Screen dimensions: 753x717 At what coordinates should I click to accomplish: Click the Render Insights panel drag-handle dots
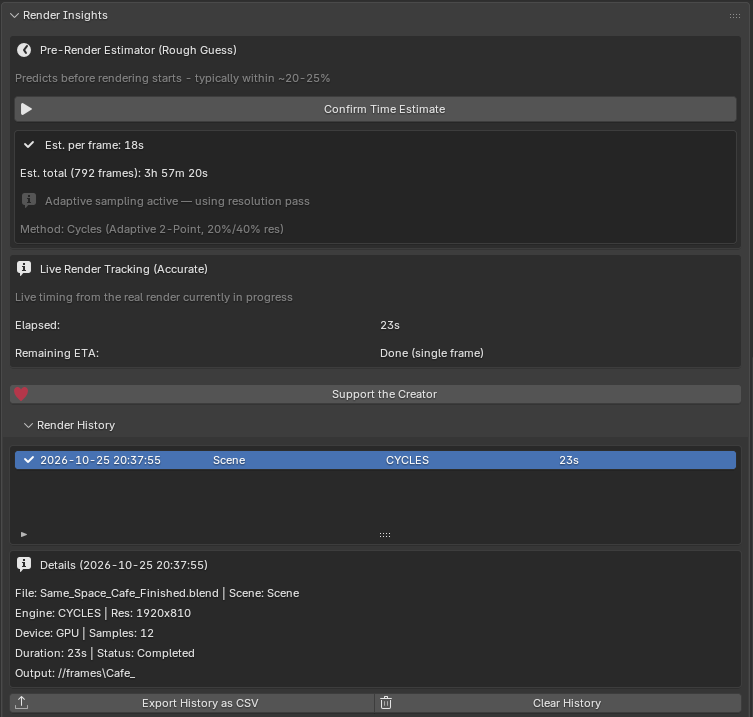pyautogui.click(x=734, y=16)
